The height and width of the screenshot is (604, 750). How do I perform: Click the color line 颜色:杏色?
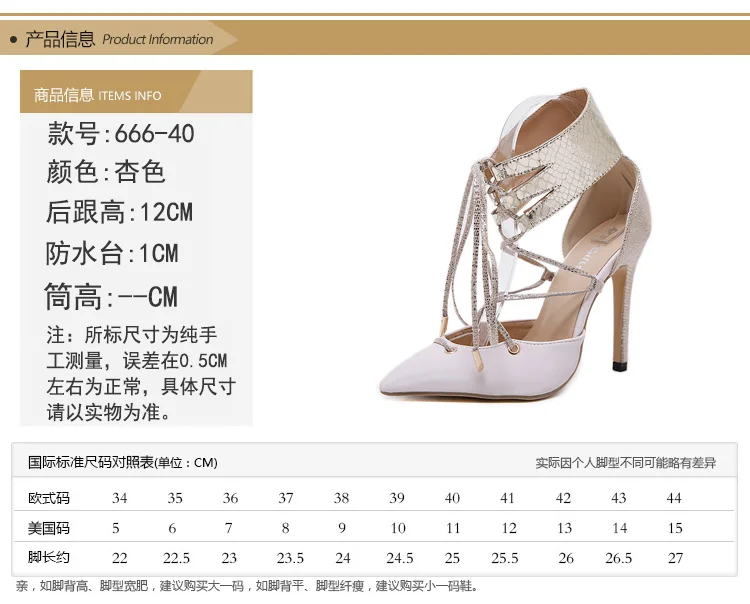[106, 172]
